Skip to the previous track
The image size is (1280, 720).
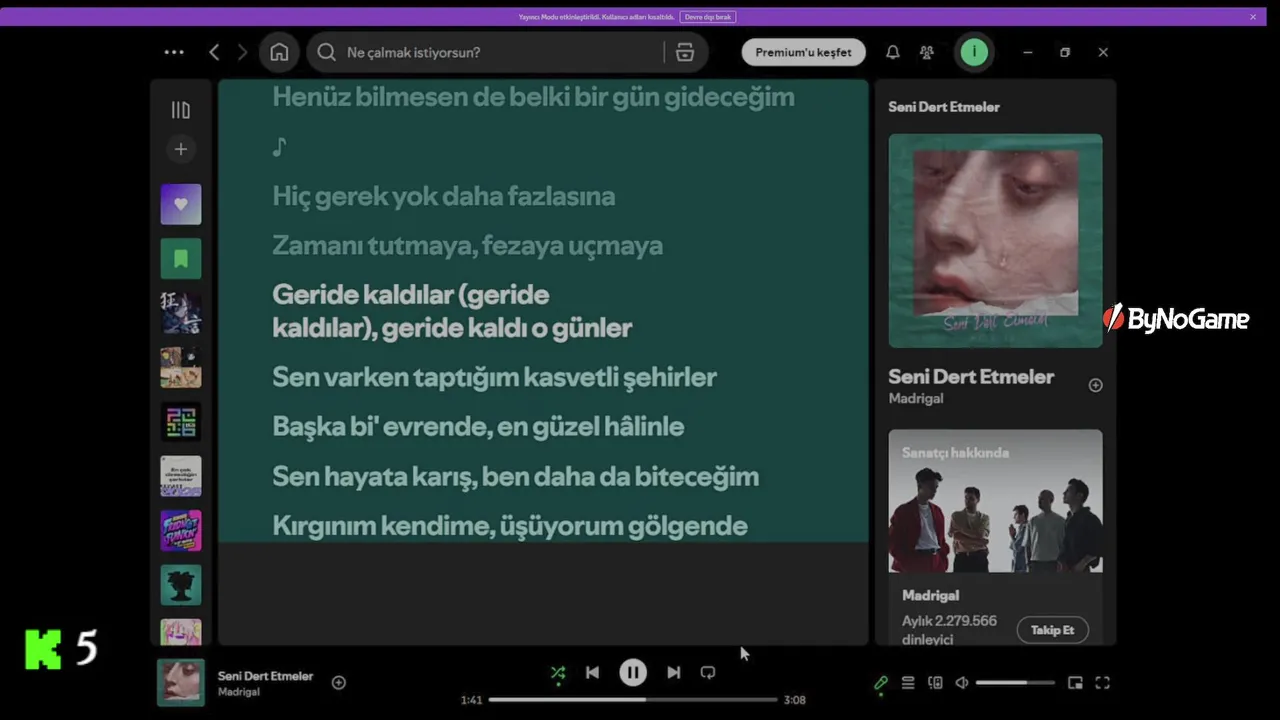(592, 673)
